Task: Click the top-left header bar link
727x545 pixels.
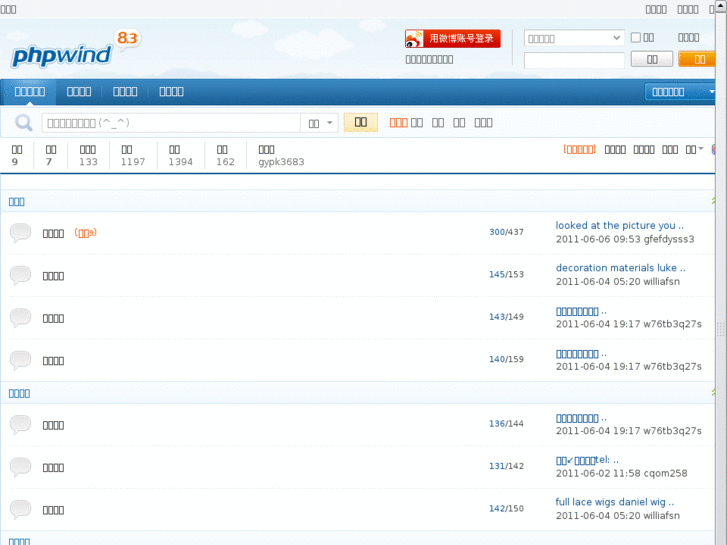Action: point(8,9)
